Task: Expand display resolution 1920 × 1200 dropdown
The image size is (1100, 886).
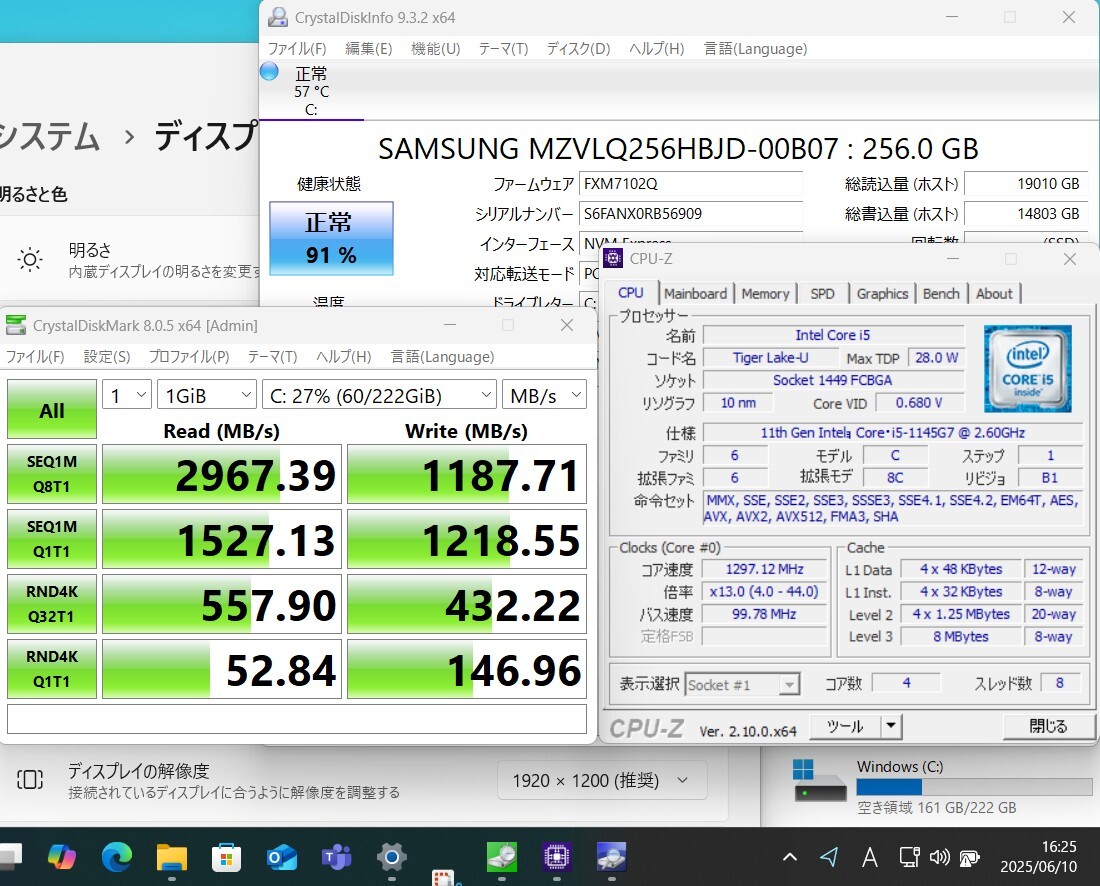Action: coord(601,780)
